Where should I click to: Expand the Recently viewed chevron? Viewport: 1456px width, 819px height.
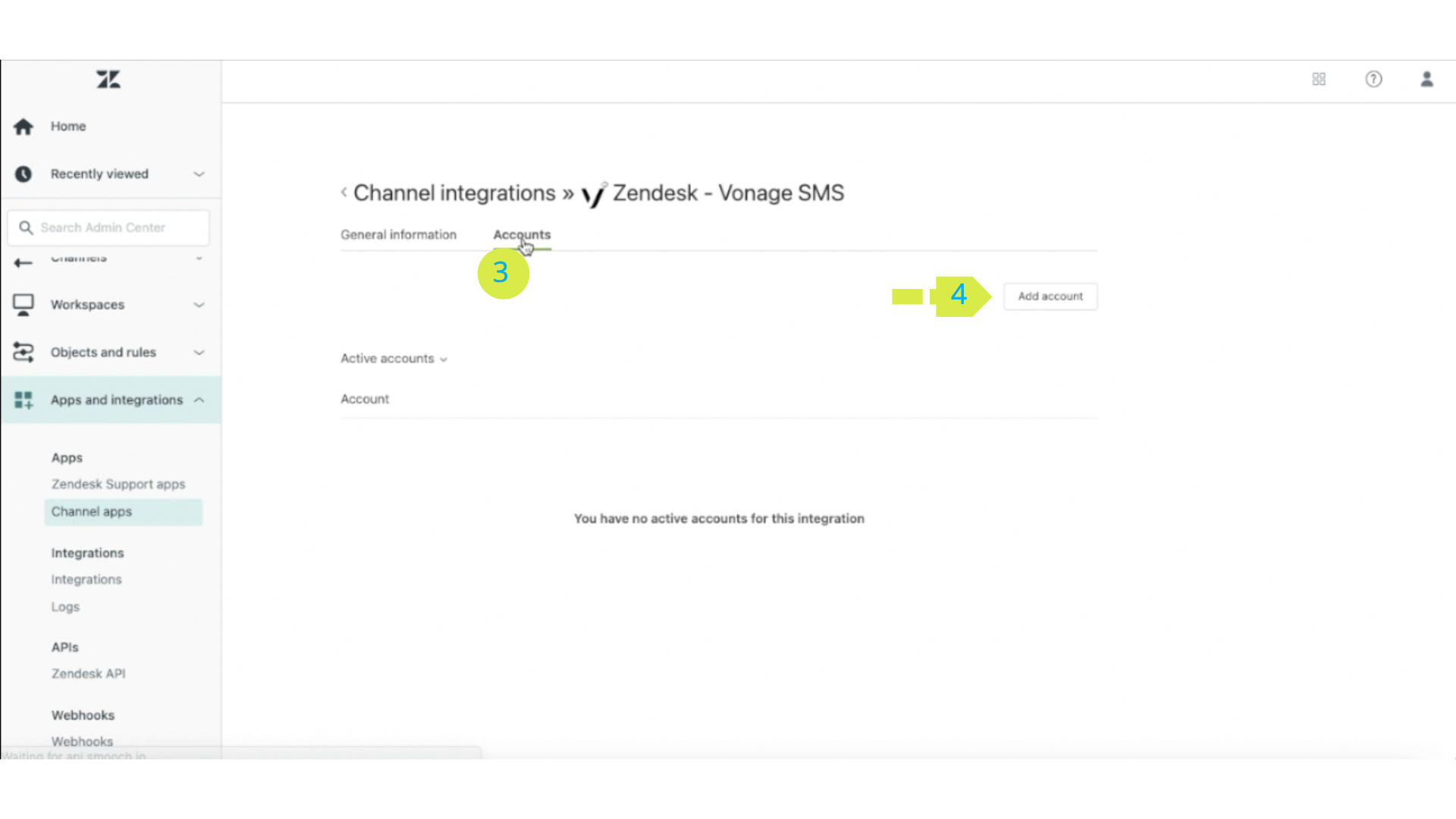[x=199, y=174]
